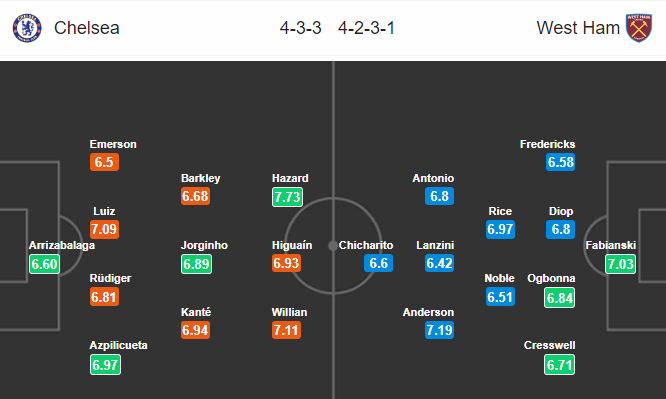Screen dimensions: 666x399
Task: Open the Chelsea team name link
Action: coord(87,28)
